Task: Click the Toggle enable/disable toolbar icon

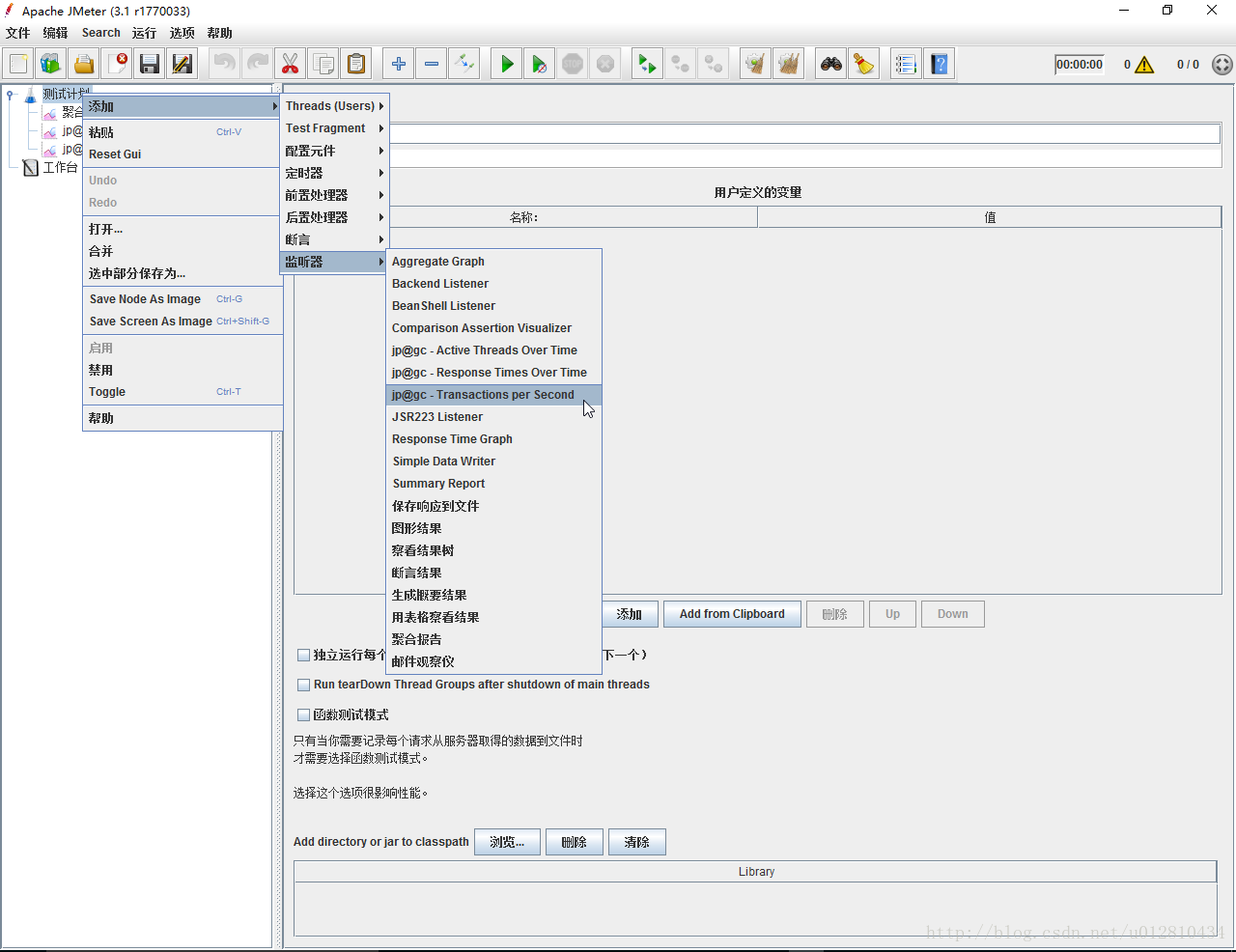Action: 463,64
